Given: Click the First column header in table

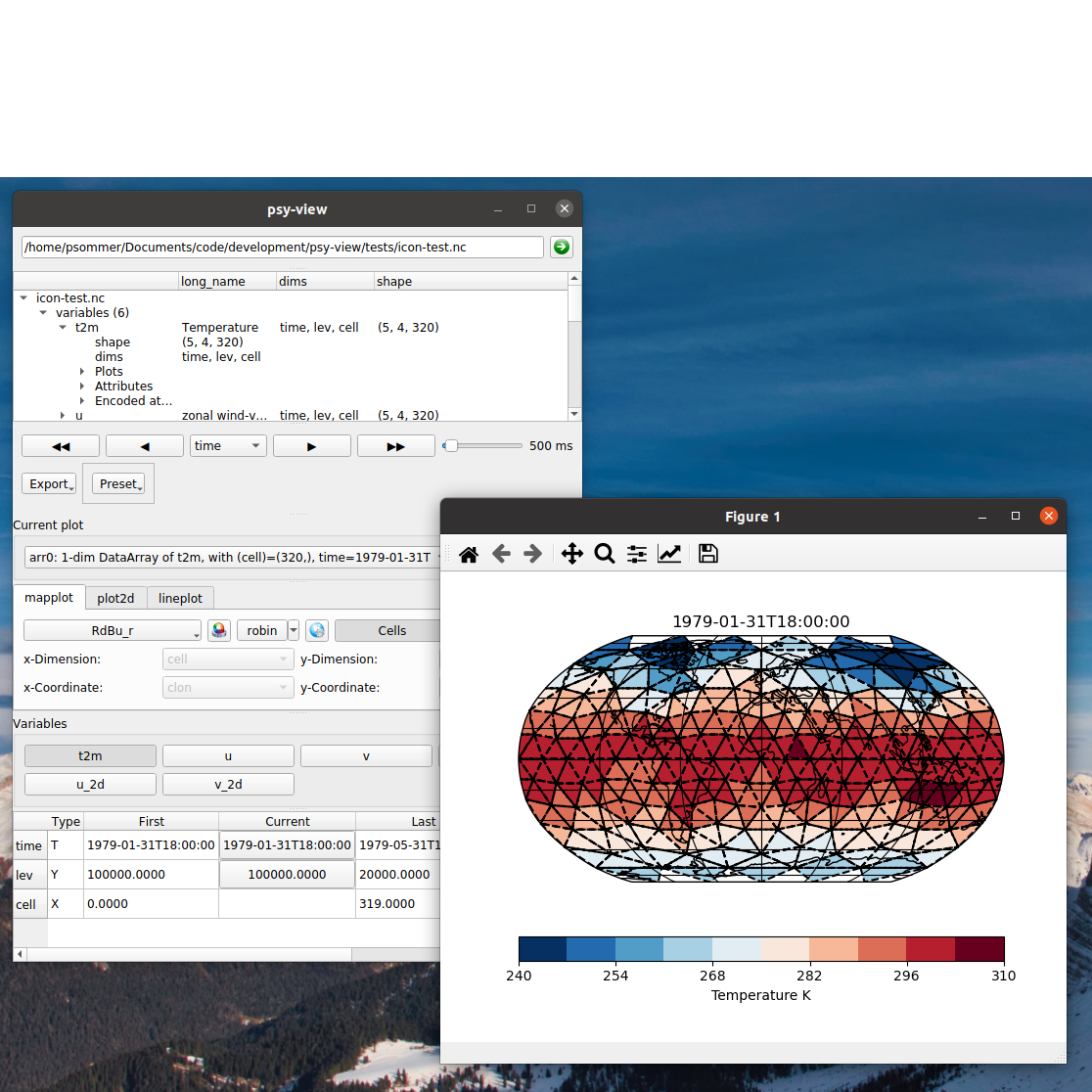Looking at the screenshot, I should [151, 821].
